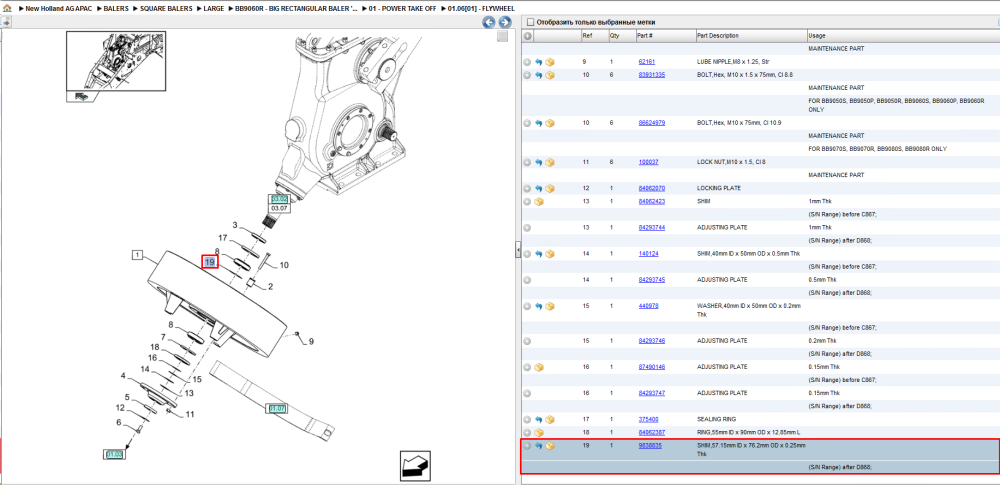Open the New Holland AG APAC breadcrumb
The height and width of the screenshot is (485, 1000).
point(57,10)
